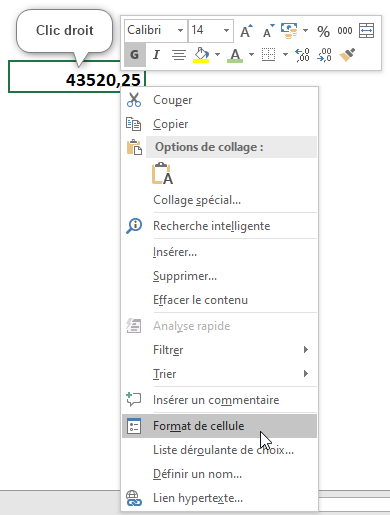Remove a decimal place with decrease decimal icon
This screenshot has width=390, height=515.
coord(324,55)
